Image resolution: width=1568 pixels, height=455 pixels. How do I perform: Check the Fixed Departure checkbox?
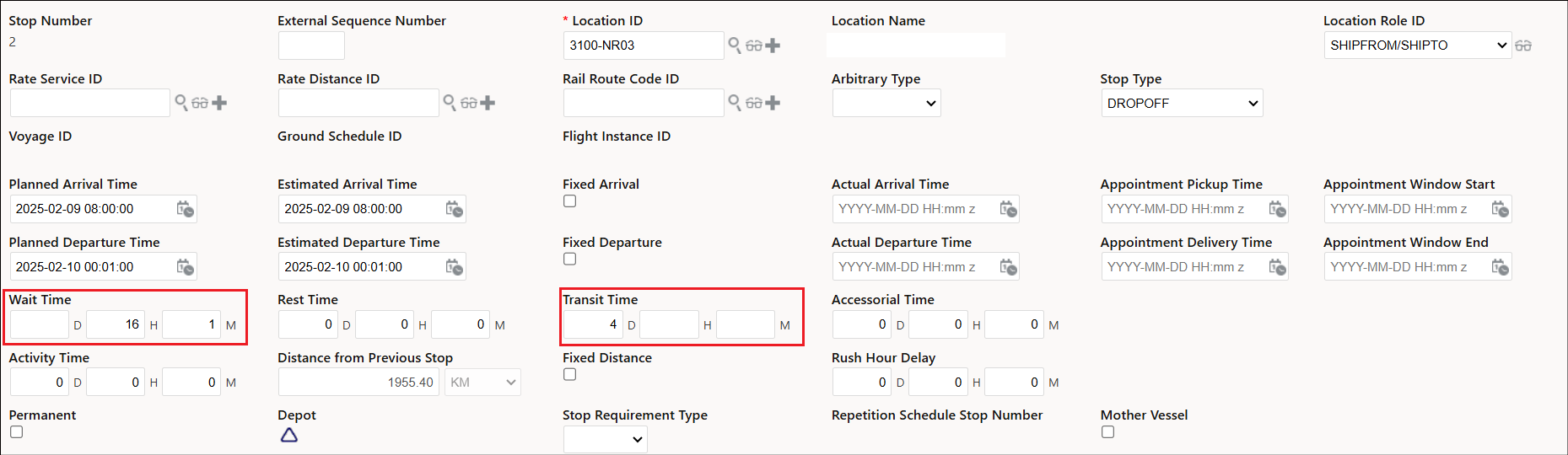570,260
